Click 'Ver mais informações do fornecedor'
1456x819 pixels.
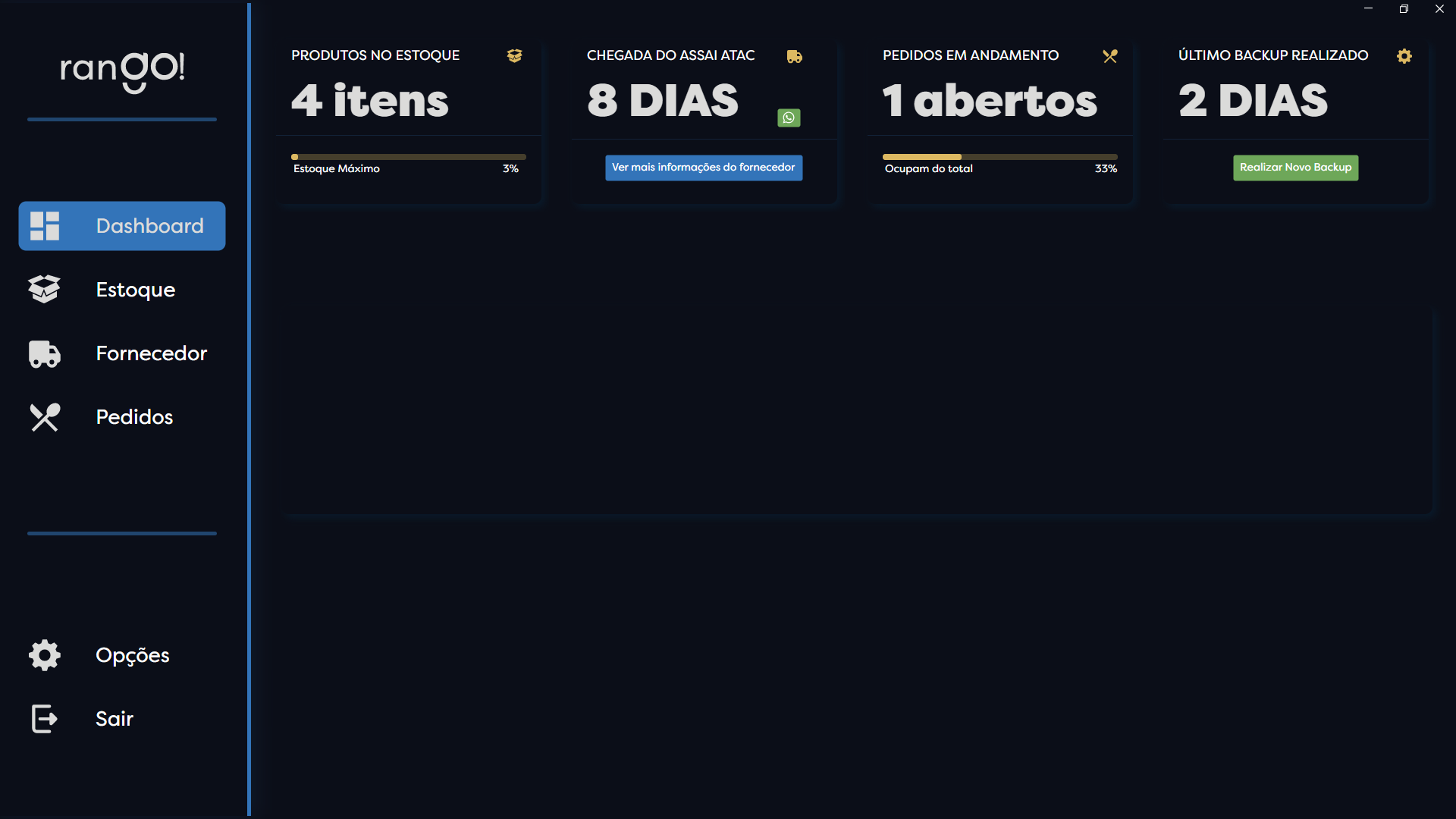tap(703, 168)
